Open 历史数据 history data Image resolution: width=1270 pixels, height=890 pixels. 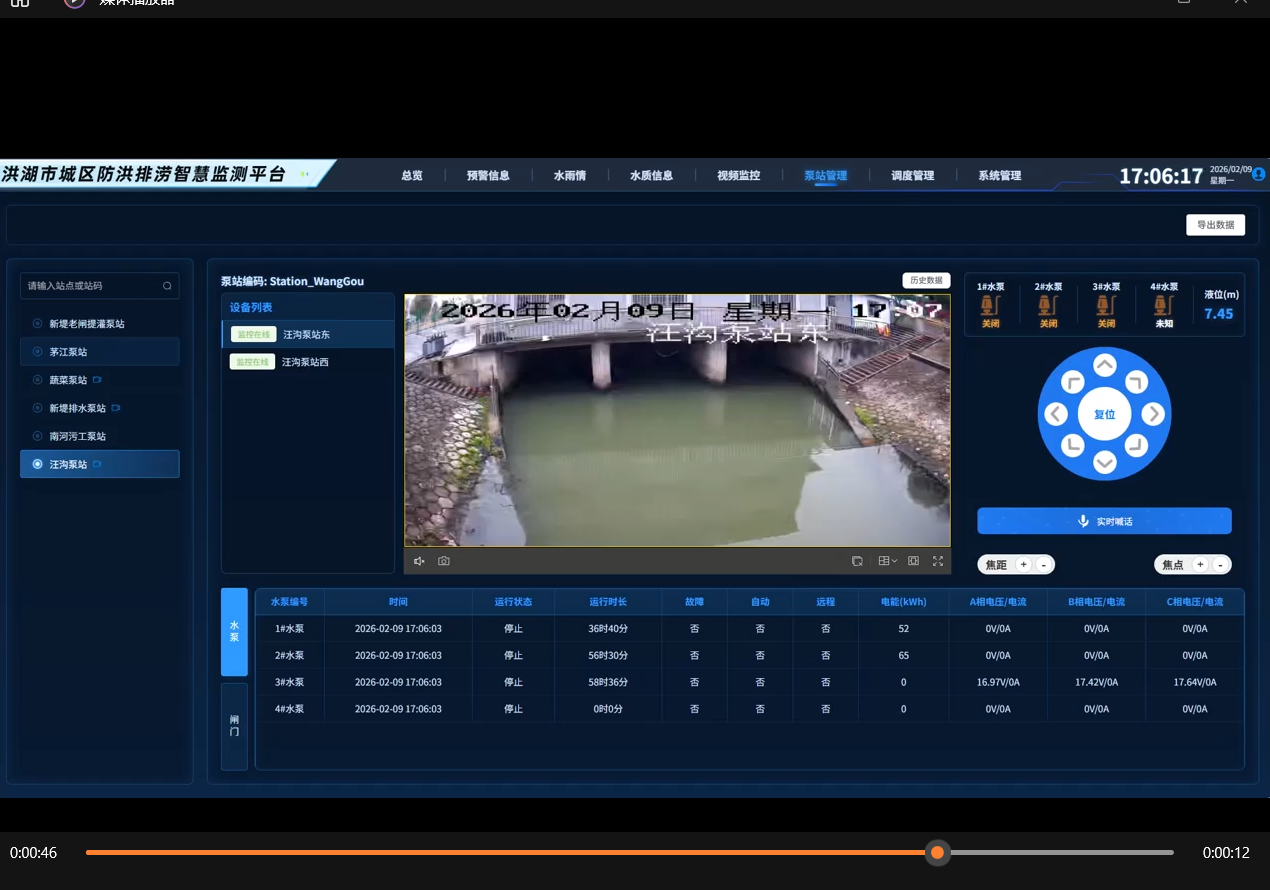pyautogui.click(x=926, y=281)
